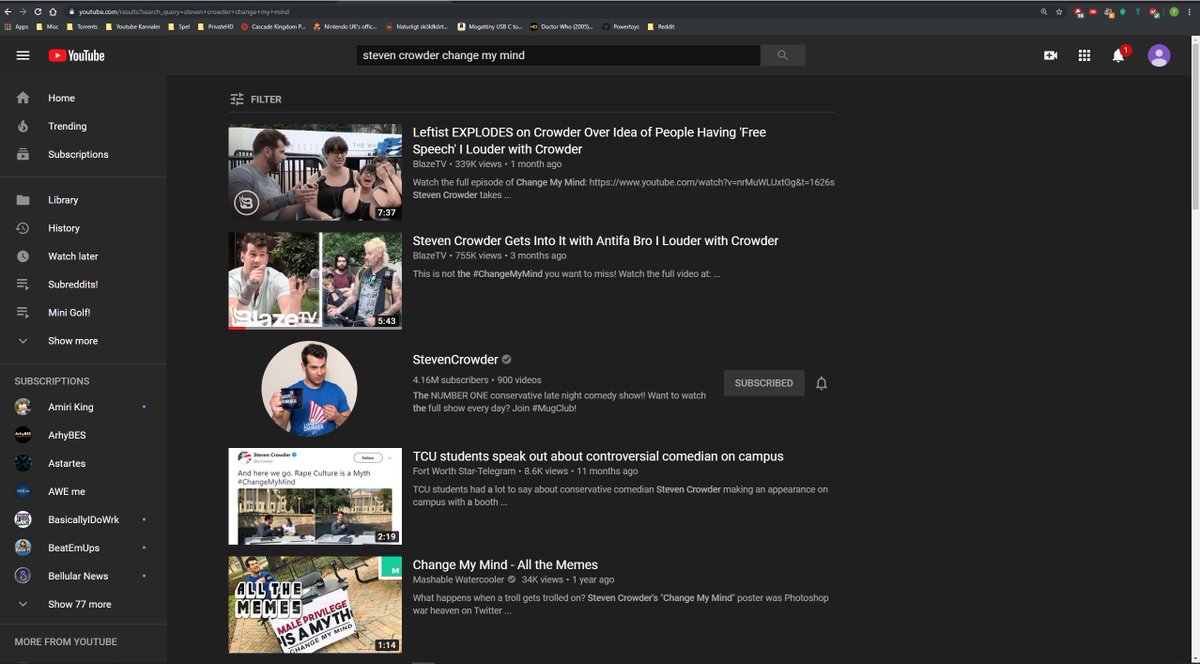1200x664 pixels.
Task: Click the browser home button
Action: click(52, 11)
